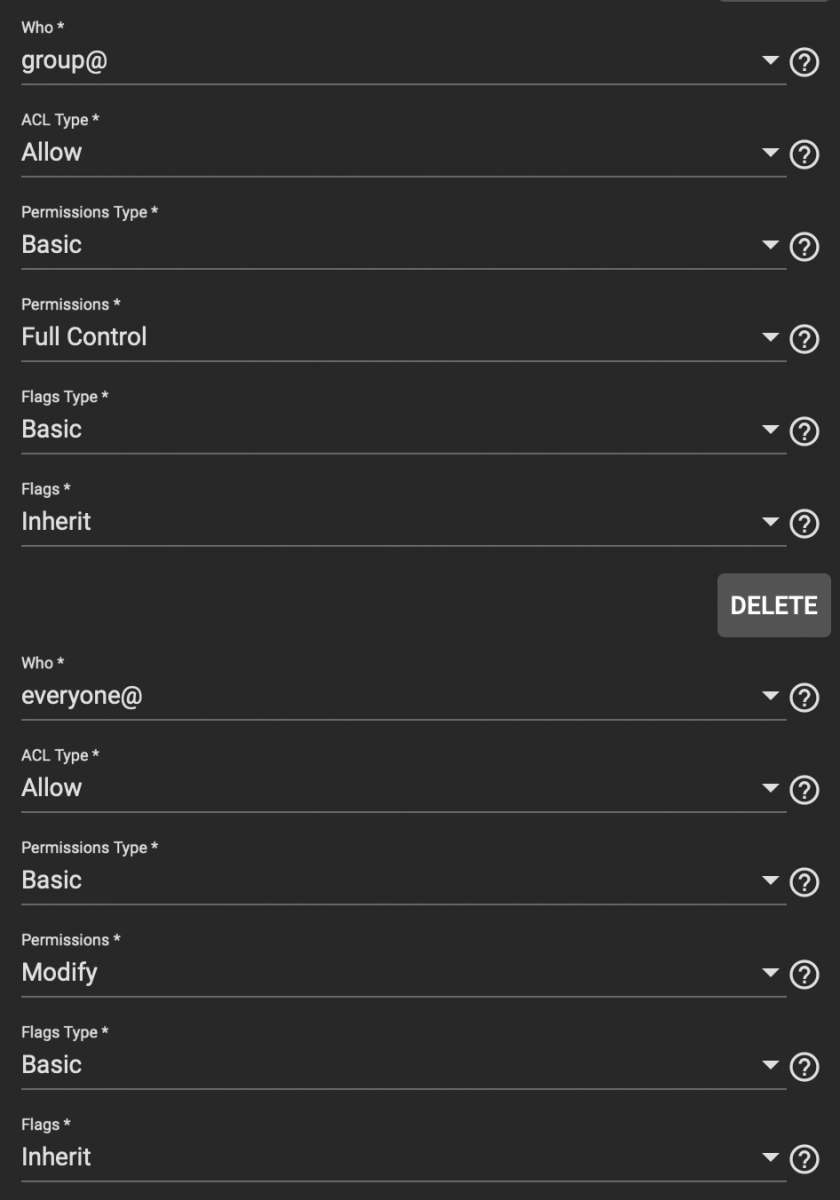Click the DELETE button
840x1200 pixels.
point(774,605)
